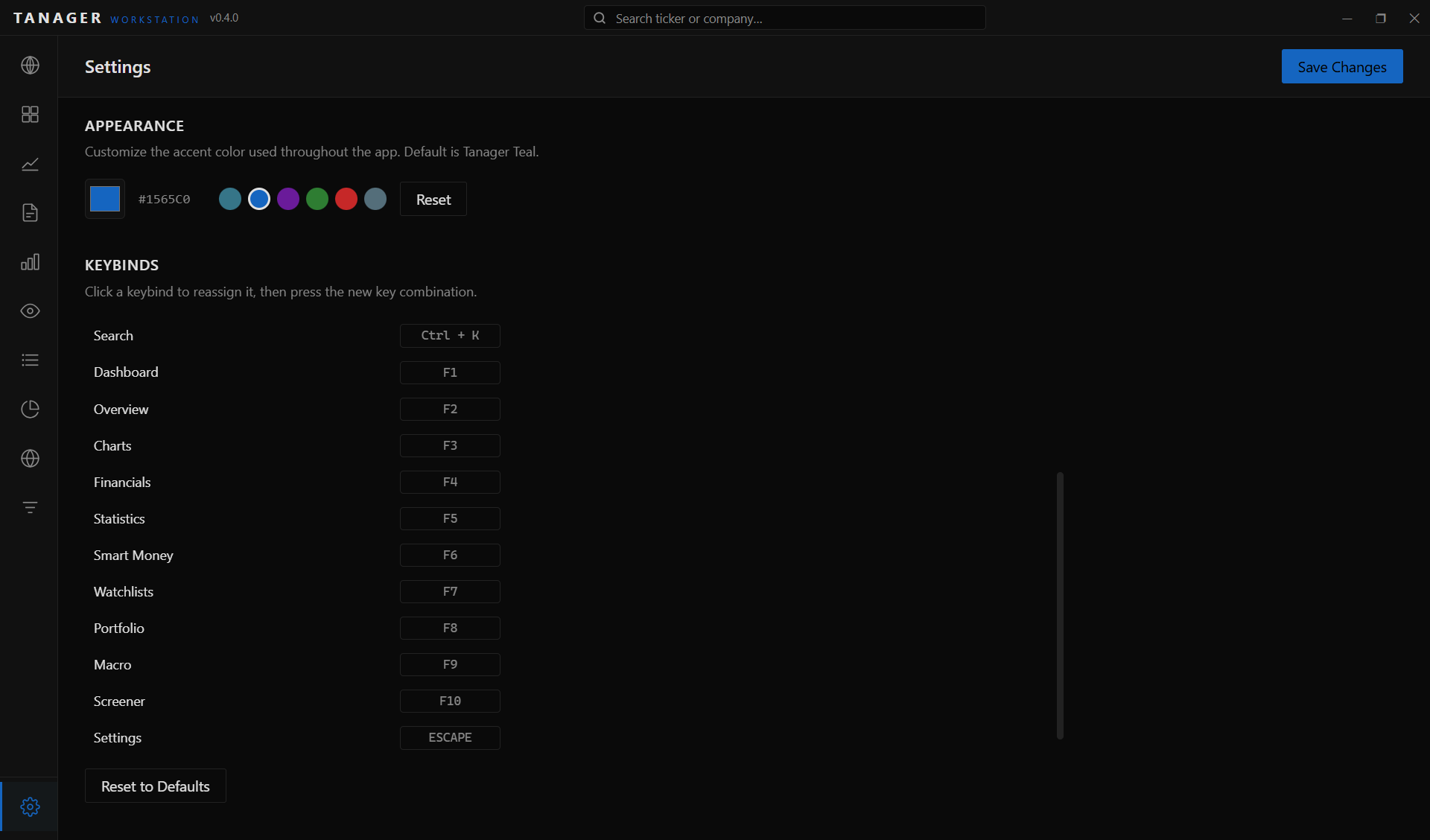1430x840 pixels.
Task: Click the APPEARANCE section heading
Action: pyautogui.click(x=134, y=126)
